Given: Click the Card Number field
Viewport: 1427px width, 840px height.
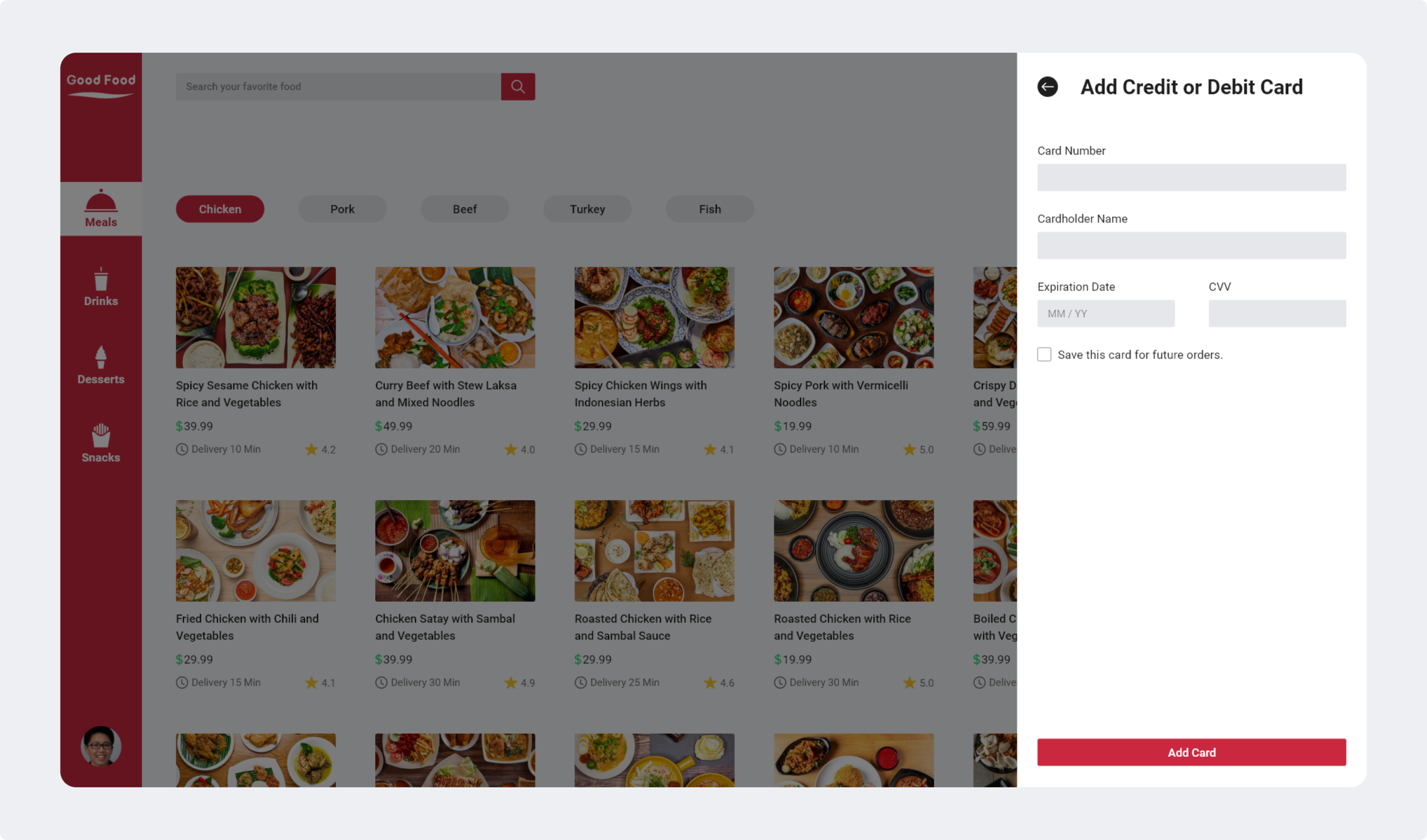Looking at the screenshot, I should click(1191, 178).
